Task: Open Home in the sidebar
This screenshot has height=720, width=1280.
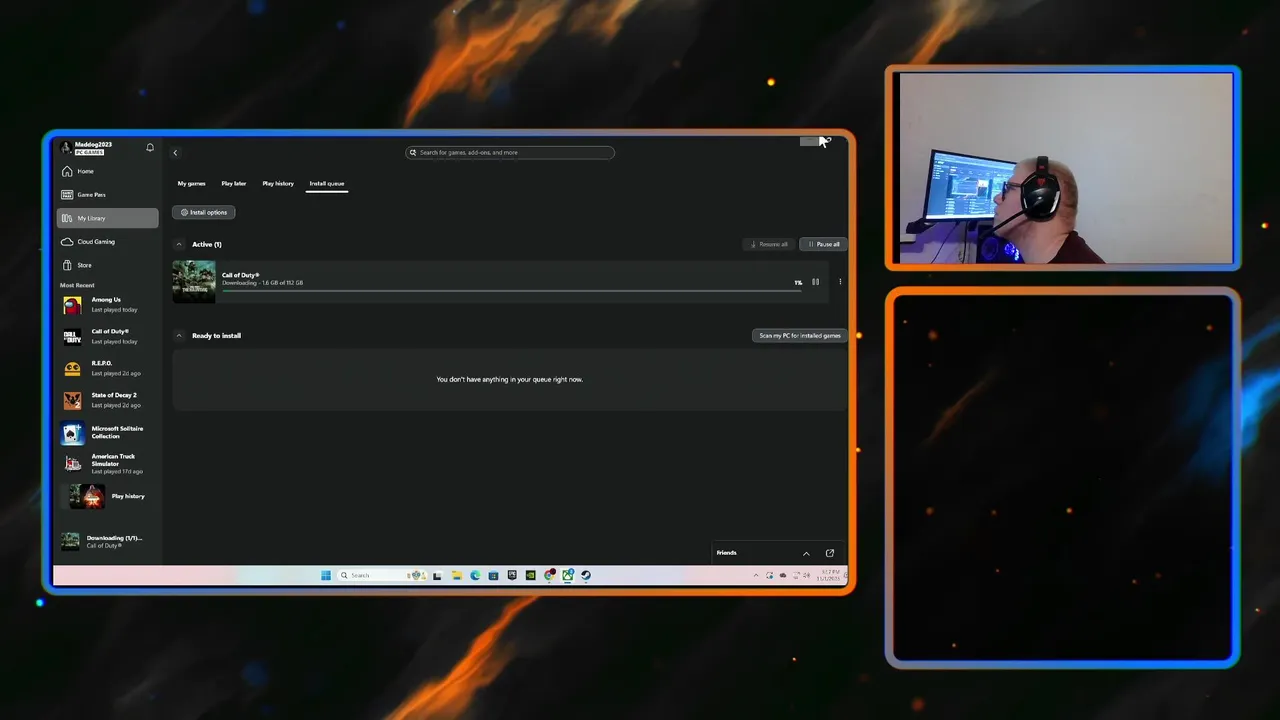Action: (x=107, y=171)
